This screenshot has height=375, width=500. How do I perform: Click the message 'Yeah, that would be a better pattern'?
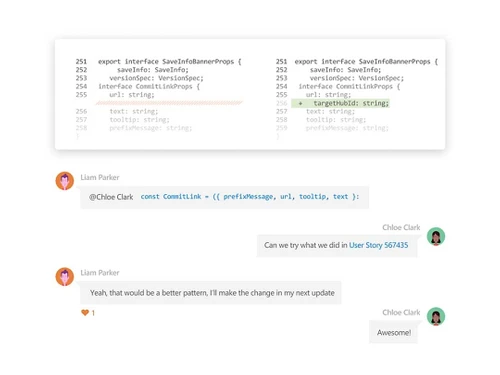click(212, 293)
